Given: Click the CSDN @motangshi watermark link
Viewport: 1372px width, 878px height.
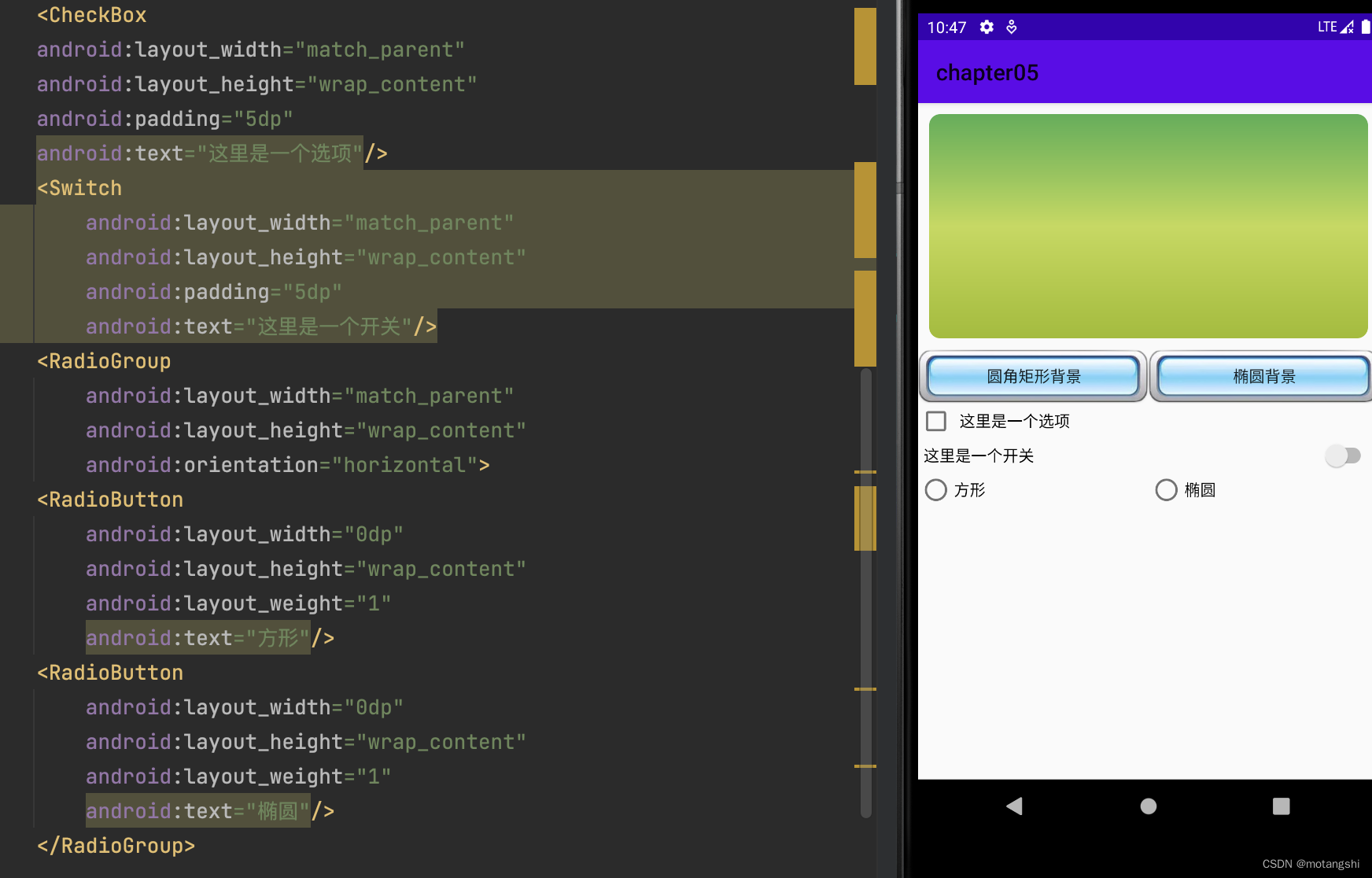Looking at the screenshot, I should [x=1311, y=863].
